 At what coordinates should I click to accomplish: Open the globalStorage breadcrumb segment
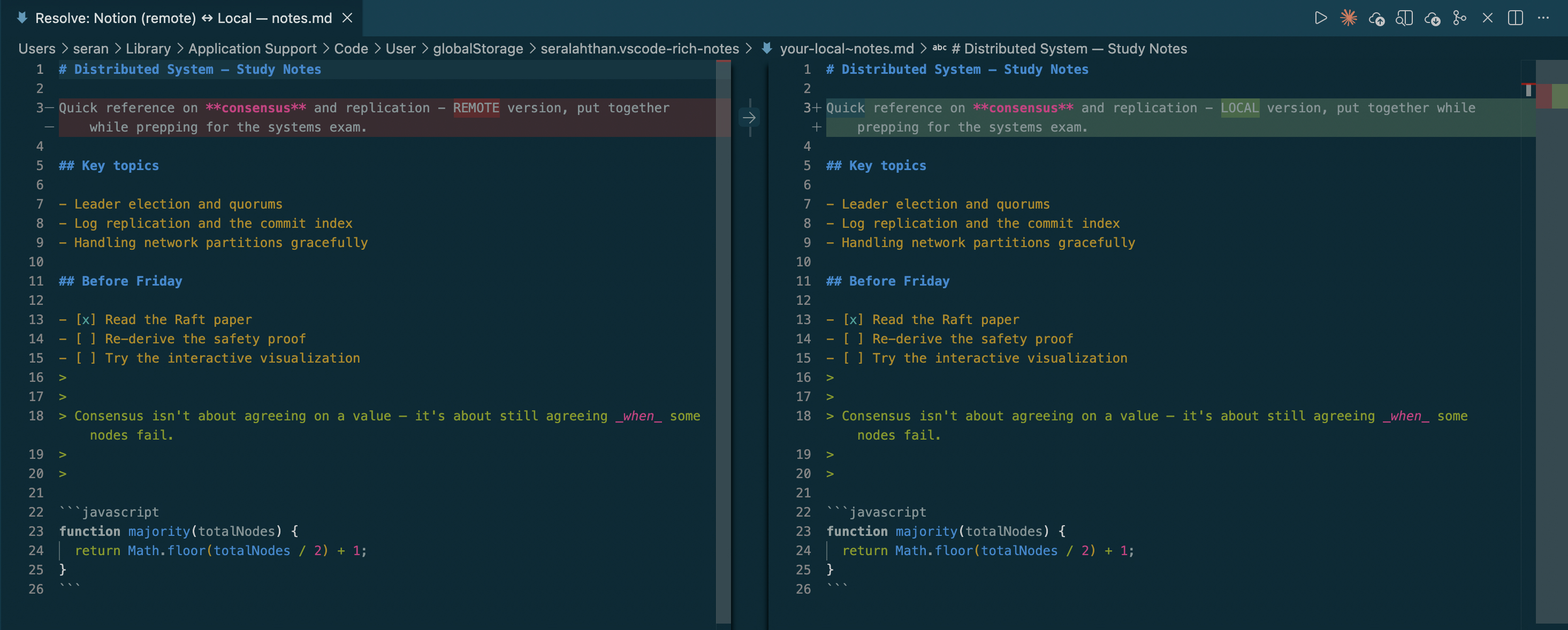[478, 49]
